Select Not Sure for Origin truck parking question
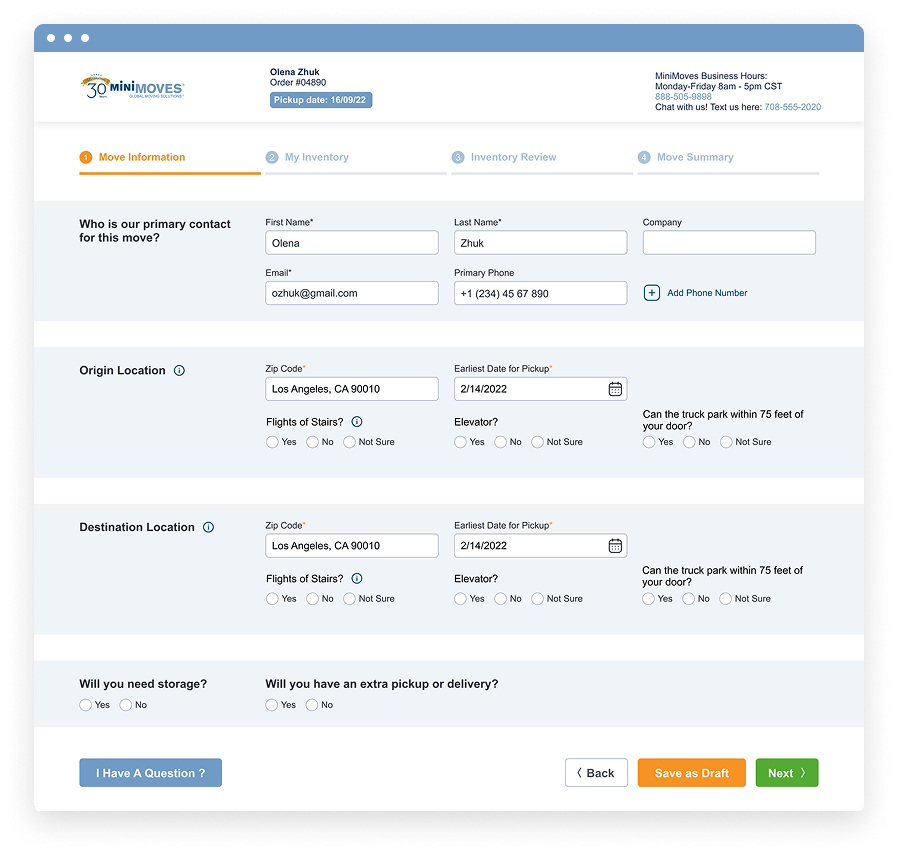 (726, 442)
